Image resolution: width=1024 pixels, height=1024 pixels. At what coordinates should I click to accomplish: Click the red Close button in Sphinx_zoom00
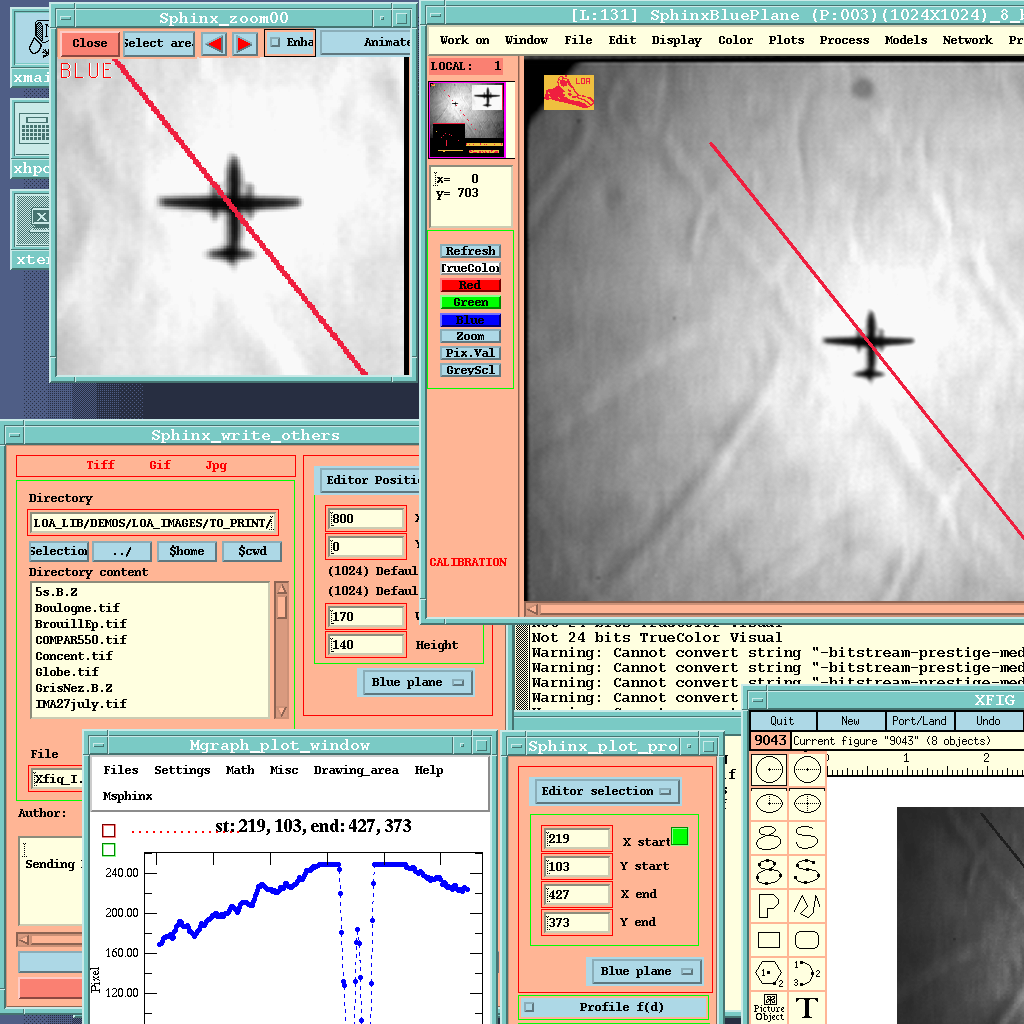pyautogui.click(x=90, y=44)
